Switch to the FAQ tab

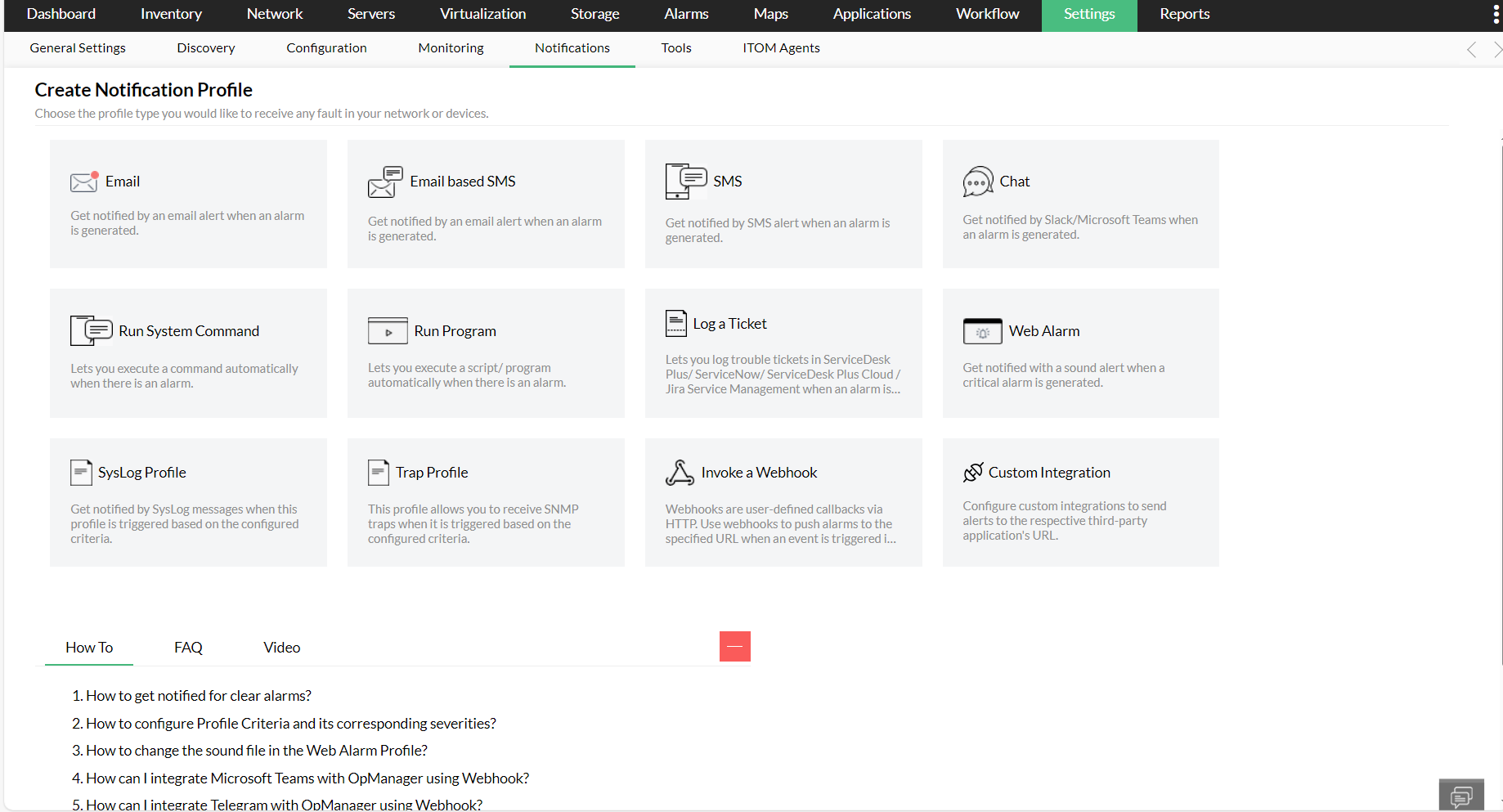(x=188, y=647)
